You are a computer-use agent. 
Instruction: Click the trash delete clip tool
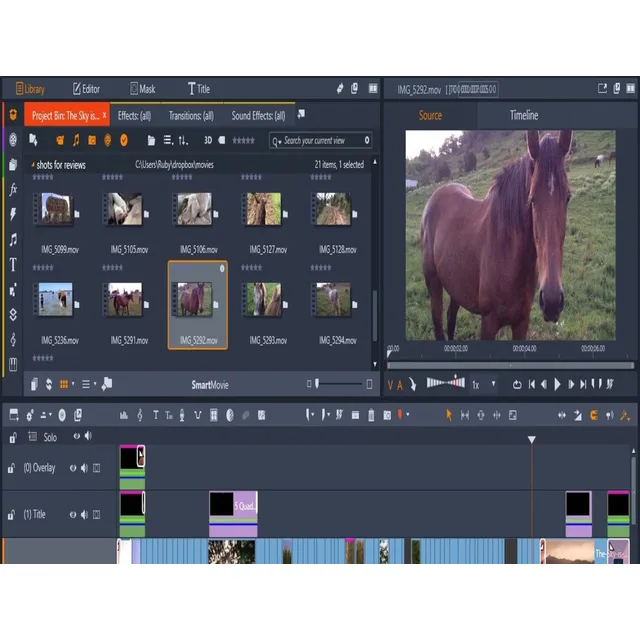[371, 416]
